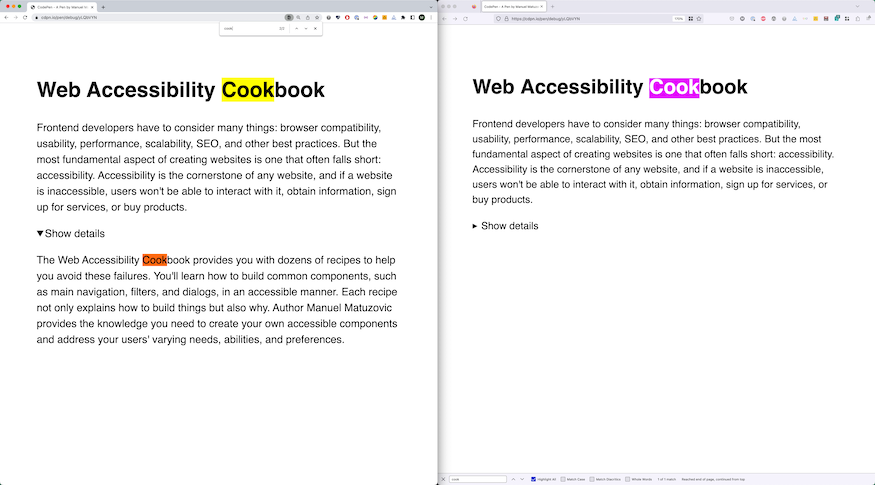Screen dimensions: 875x485
Task: Go to previous match in Chrome find bar
Action: click(x=296, y=28)
